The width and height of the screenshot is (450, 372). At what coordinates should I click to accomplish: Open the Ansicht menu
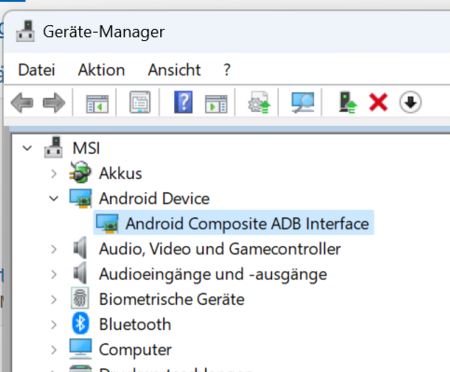coord(174,70)
